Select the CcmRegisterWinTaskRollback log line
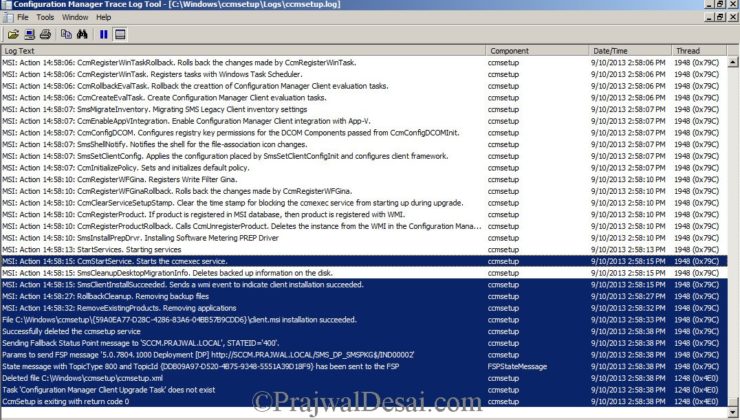The height and width of the screenshot is (420, 740). (363, 63)
